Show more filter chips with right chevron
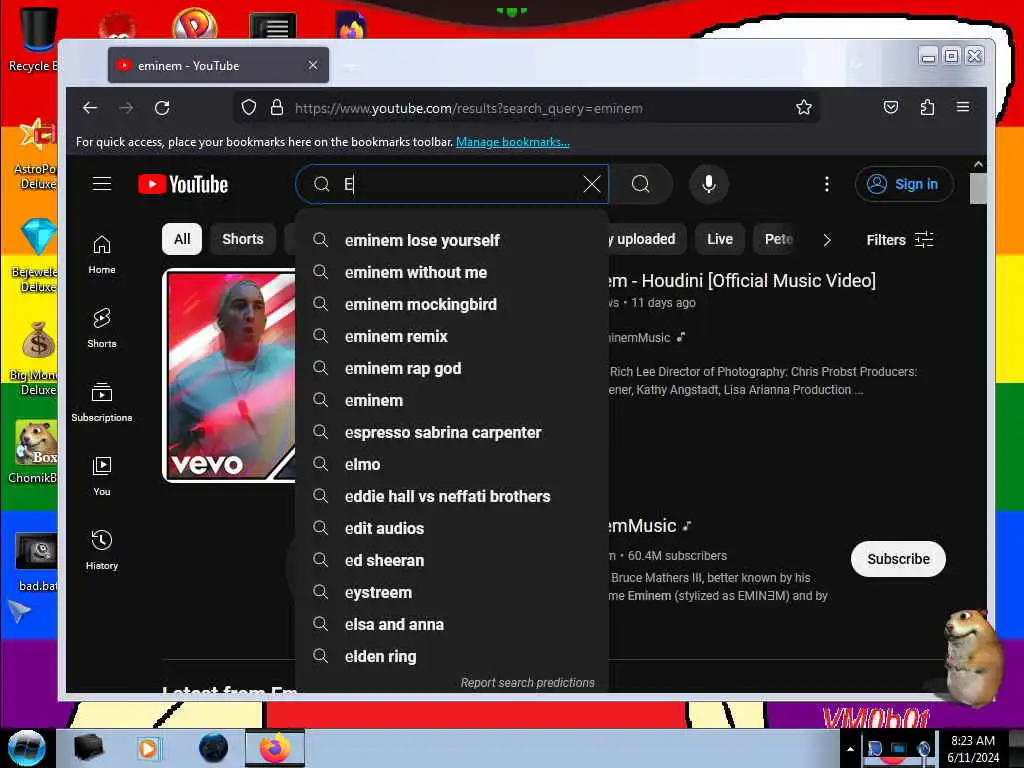Screen dimensions: 1024x768 pos(827,240)
